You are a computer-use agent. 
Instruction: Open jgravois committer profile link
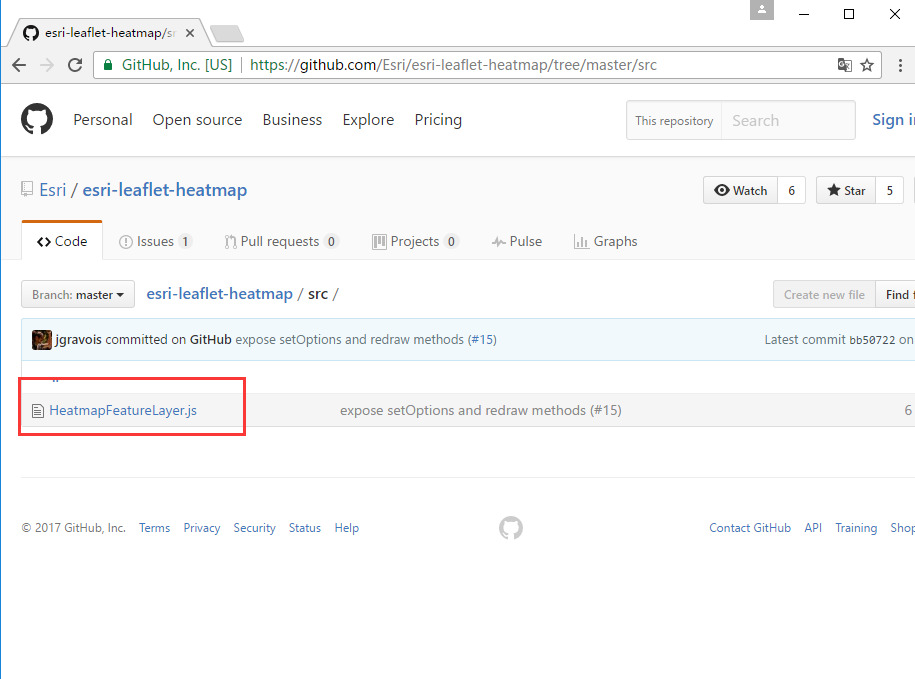click(78, 340)
